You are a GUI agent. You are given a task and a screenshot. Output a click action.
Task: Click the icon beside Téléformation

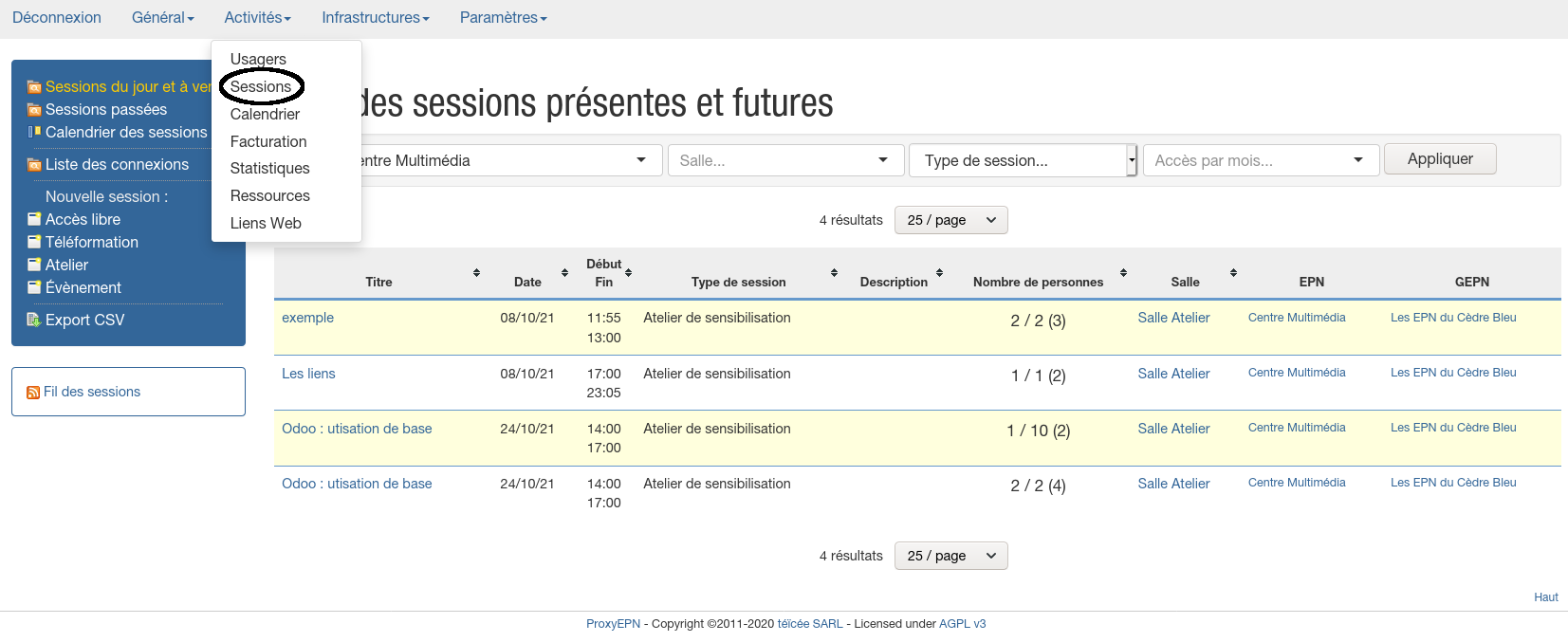pyautogui.click(x=34, y=243)
